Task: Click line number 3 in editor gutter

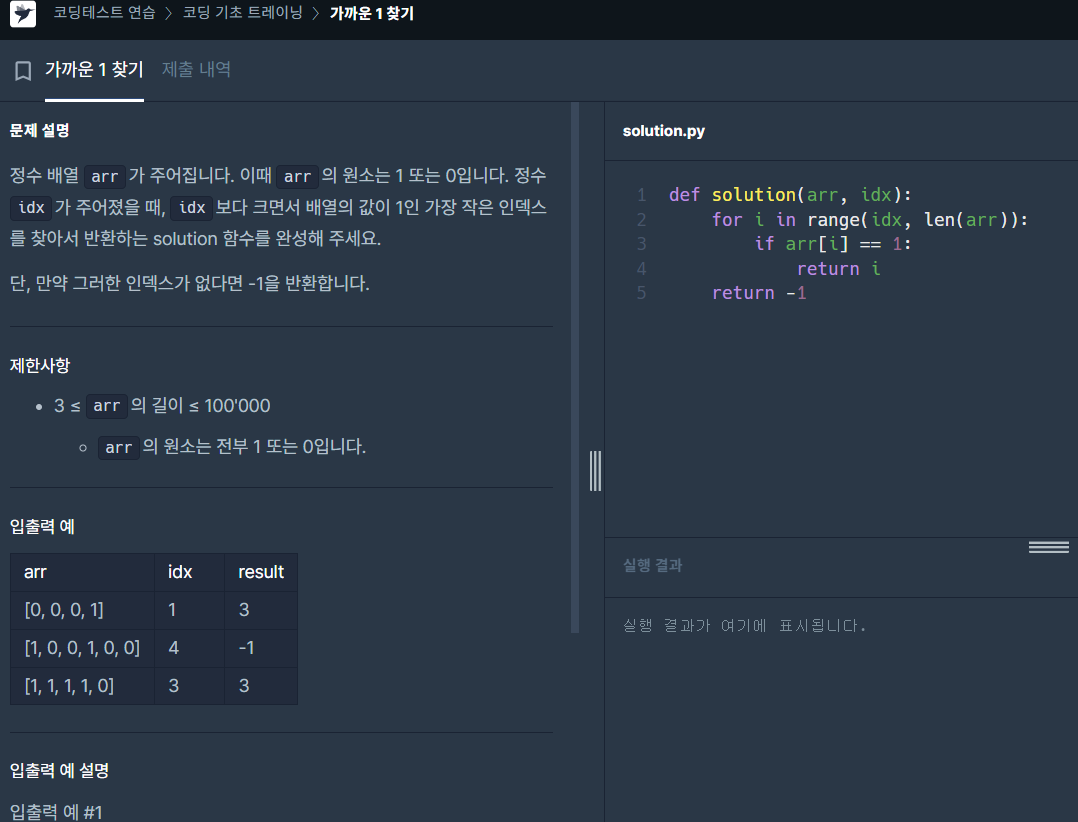Action: tap(641, 244)
